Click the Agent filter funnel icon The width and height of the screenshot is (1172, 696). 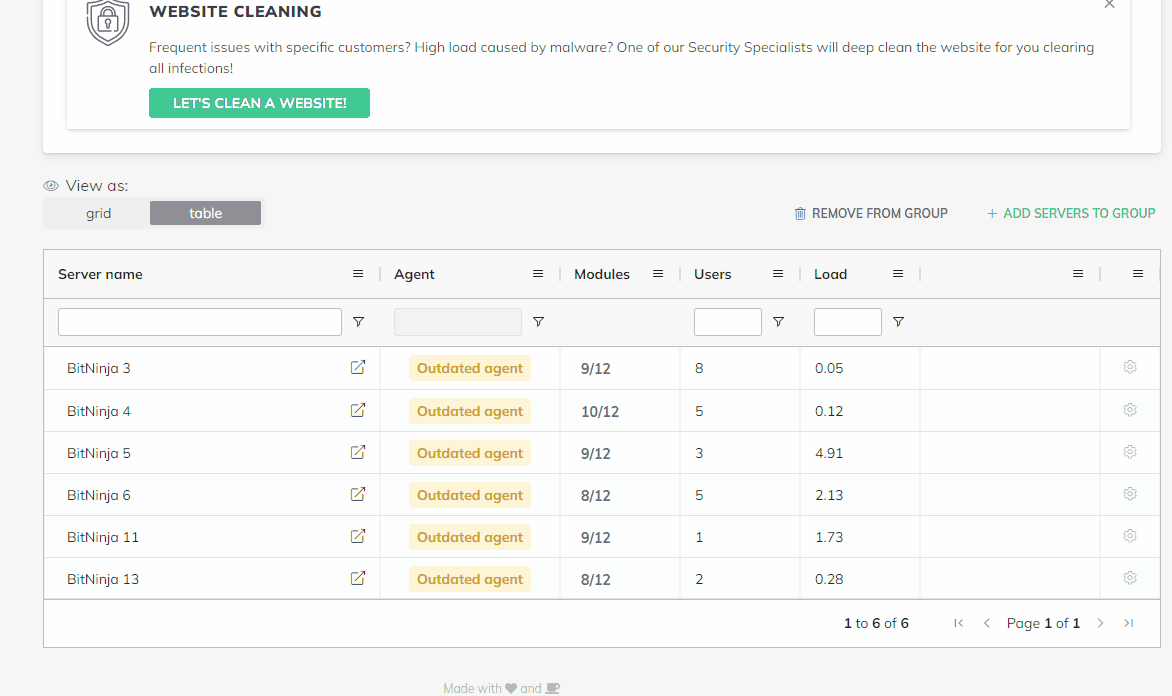[x=538, y=321]
